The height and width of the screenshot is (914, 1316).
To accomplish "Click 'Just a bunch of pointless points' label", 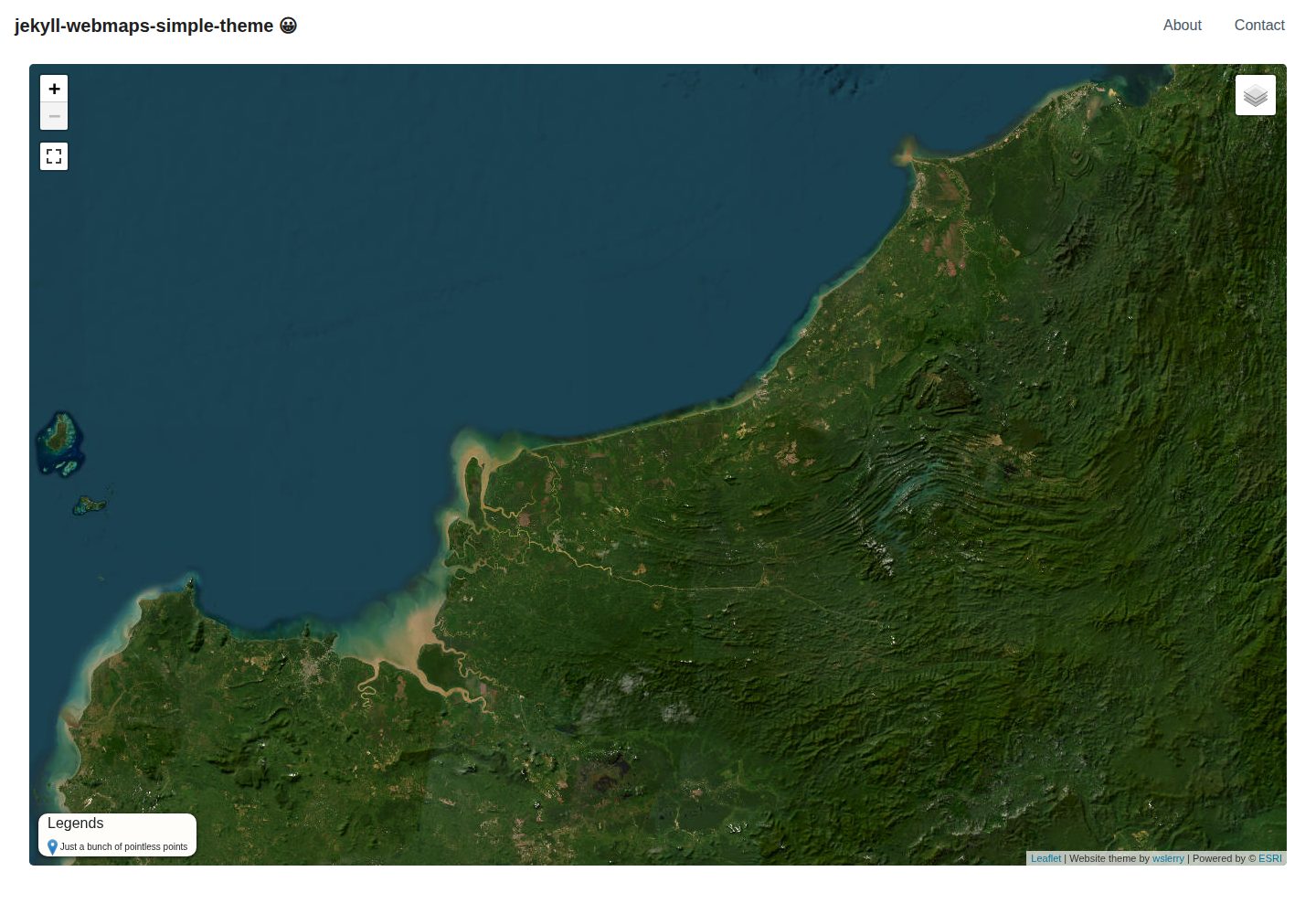I will 123,847.
